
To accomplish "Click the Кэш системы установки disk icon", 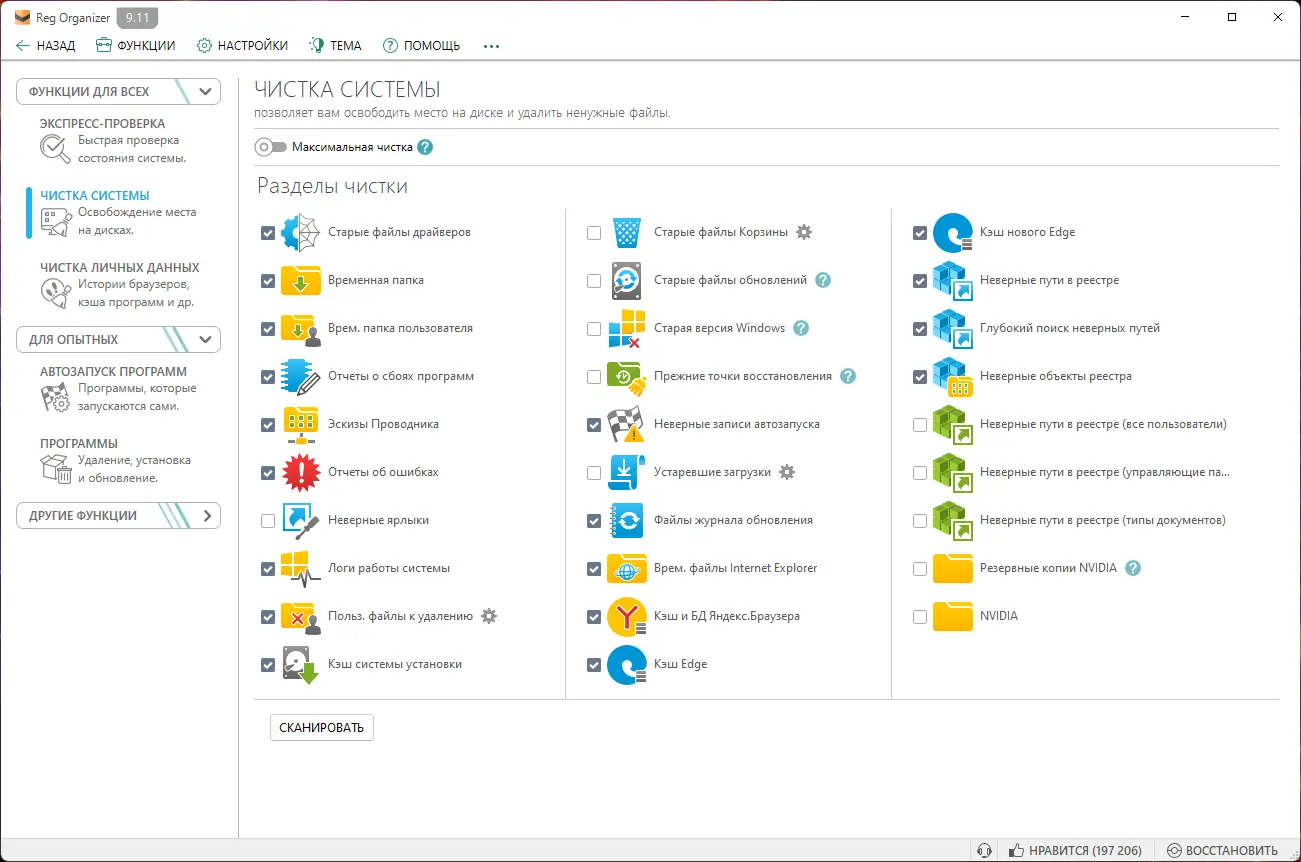I will pyautogui.click(x=300, y=664).
